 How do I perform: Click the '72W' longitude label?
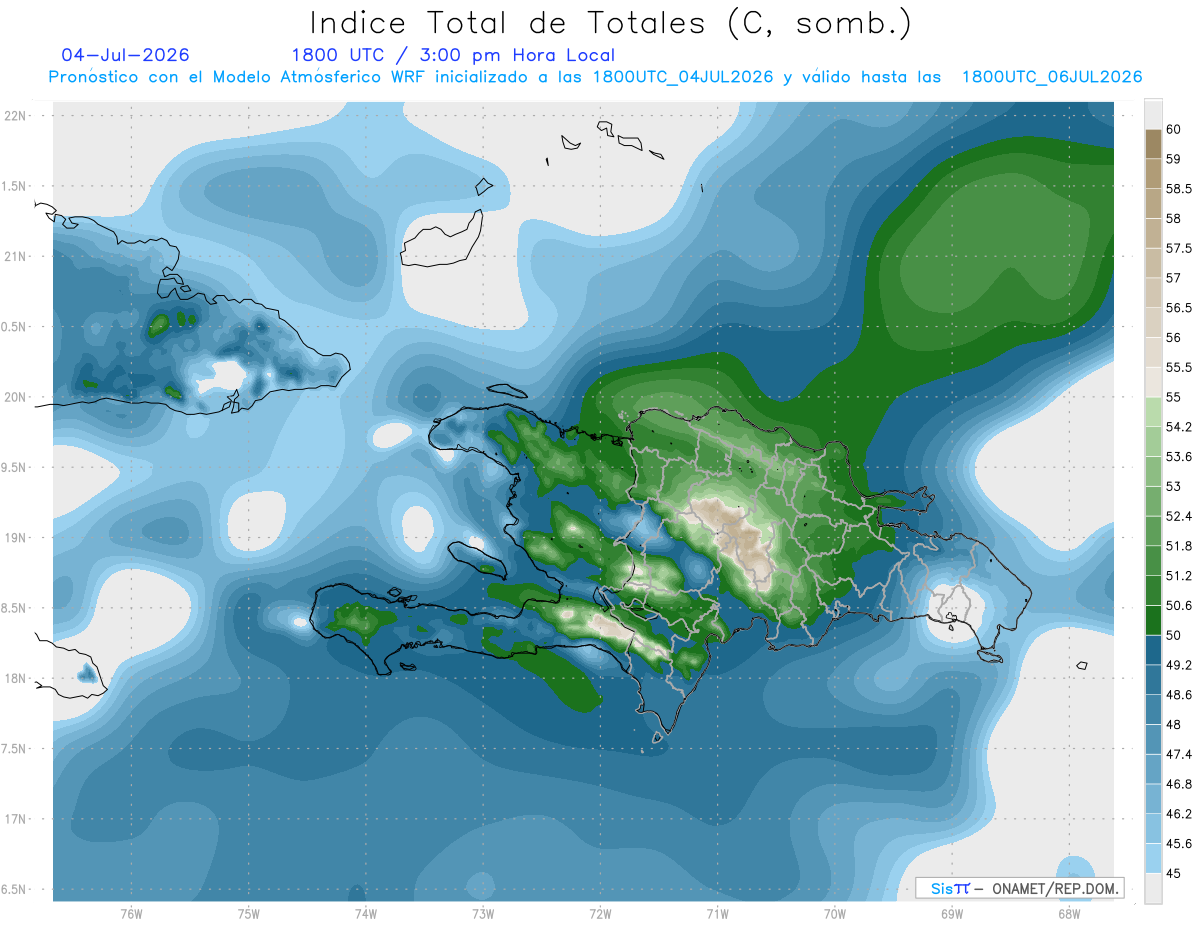click(x=600, y=914)
